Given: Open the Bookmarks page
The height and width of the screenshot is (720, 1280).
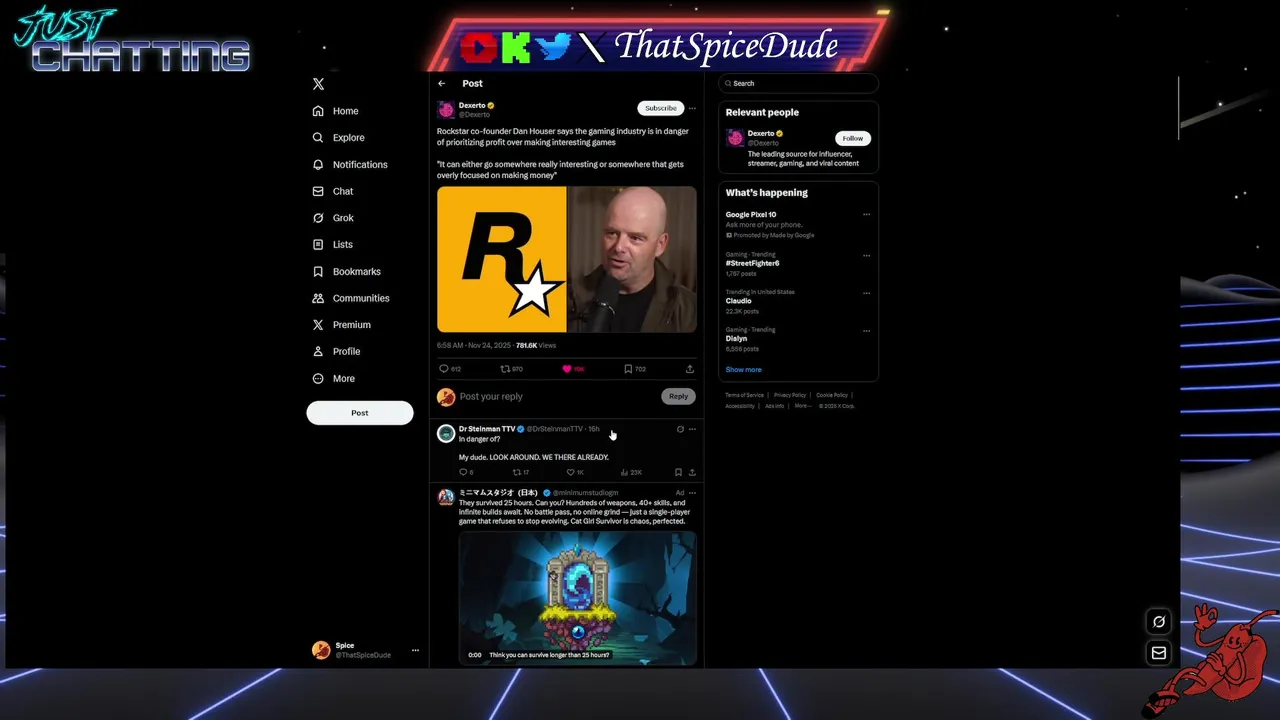Looking at the screenshot, I should point(346,271).
